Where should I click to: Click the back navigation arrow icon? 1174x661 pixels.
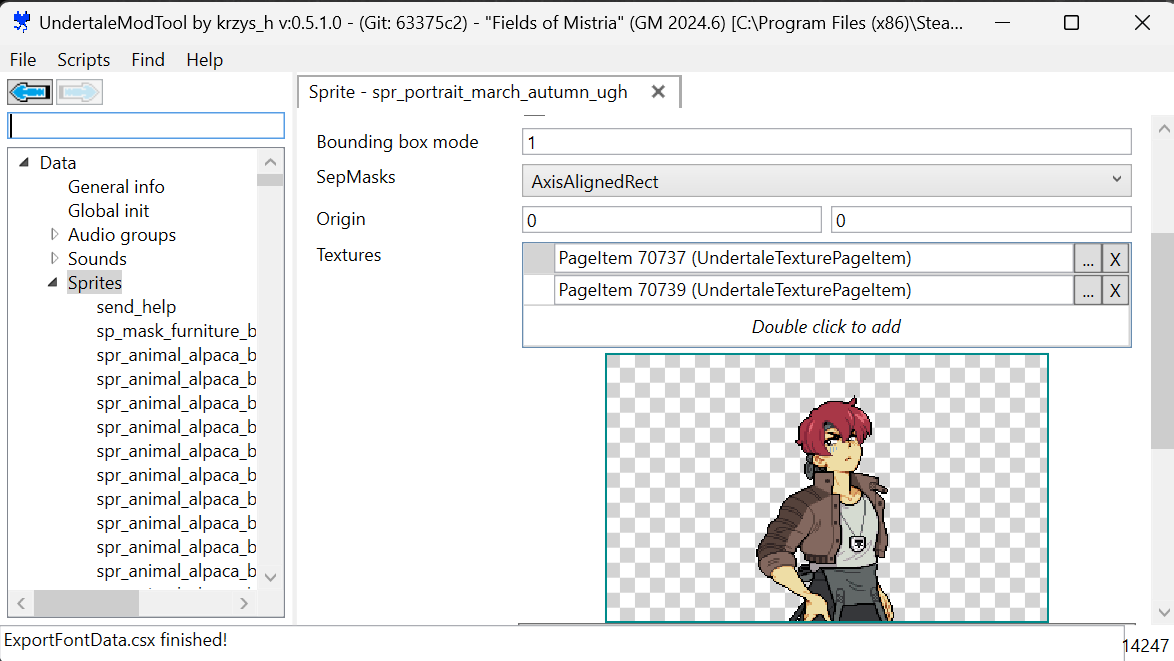tap(30, 92)
